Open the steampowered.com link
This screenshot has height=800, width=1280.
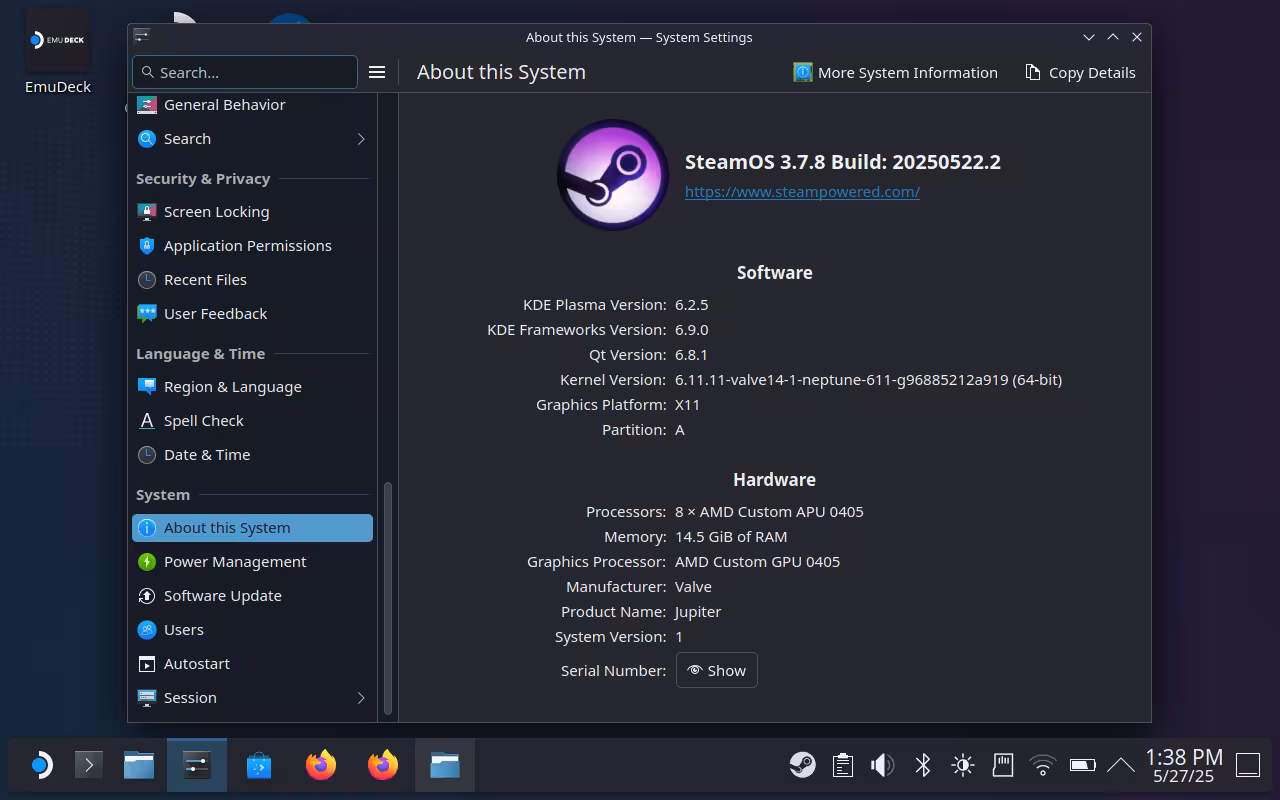point(802,192)
